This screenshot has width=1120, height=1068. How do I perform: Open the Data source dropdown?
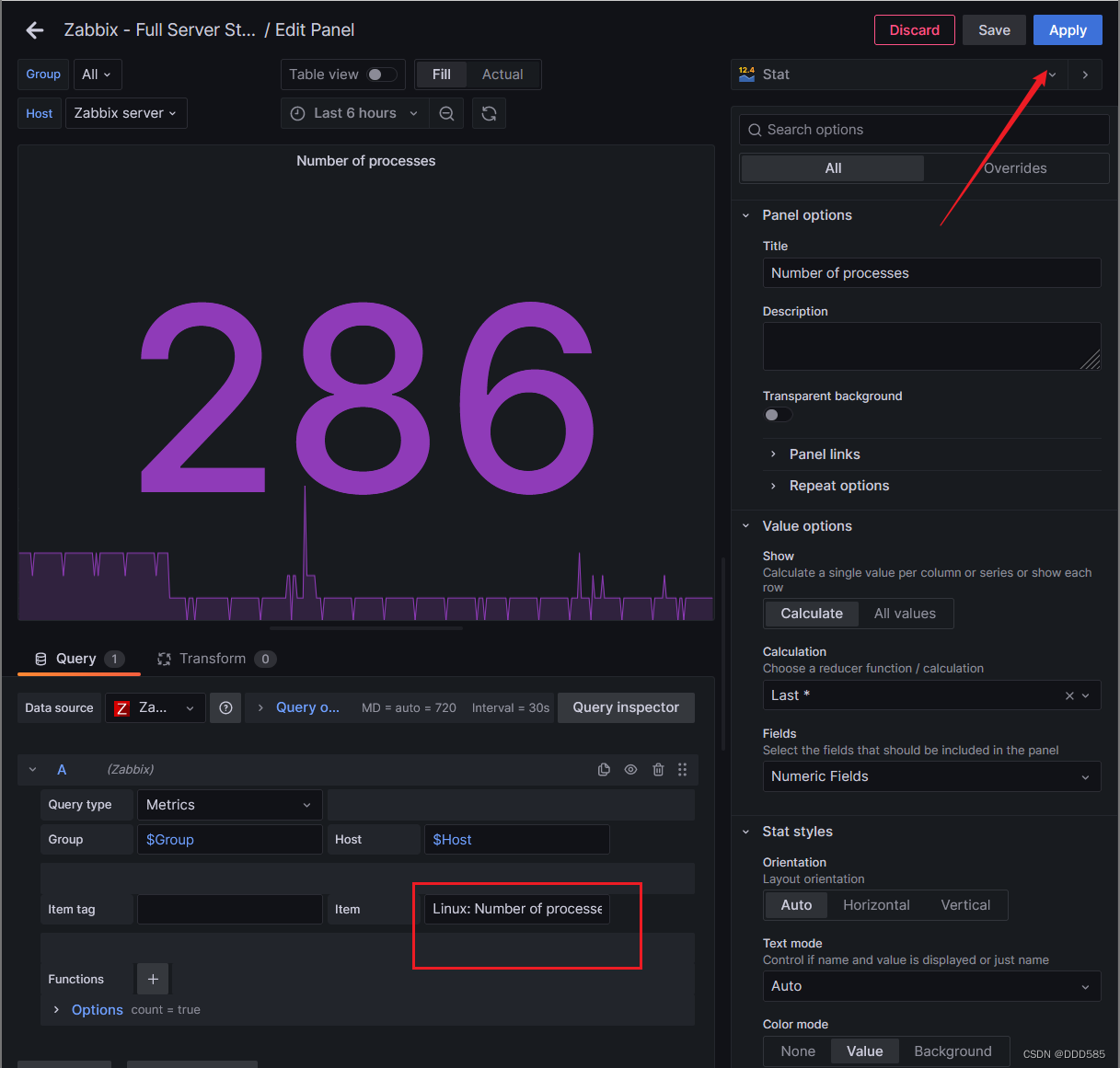(x=155, y=707)
